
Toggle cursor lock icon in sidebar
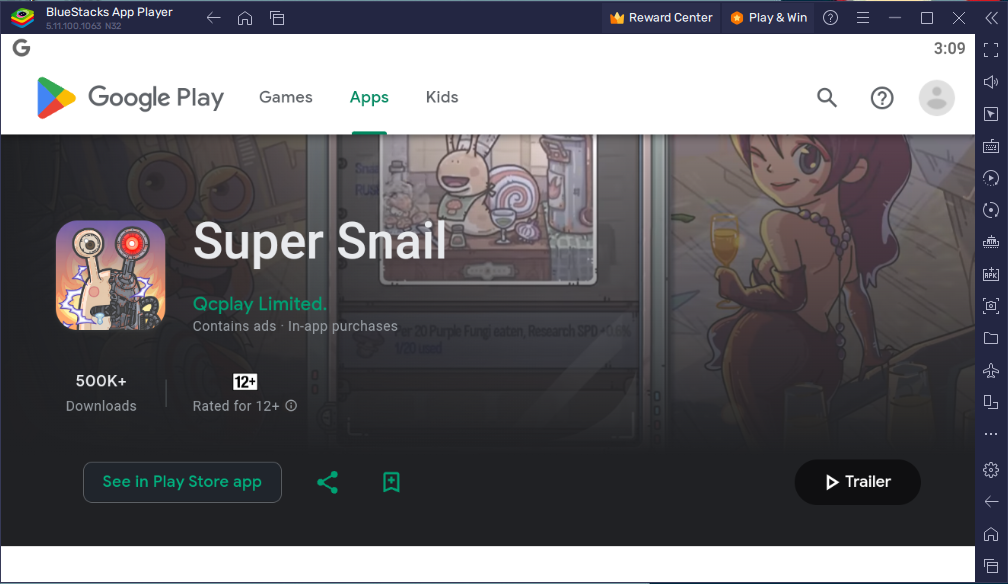[991, 114]
